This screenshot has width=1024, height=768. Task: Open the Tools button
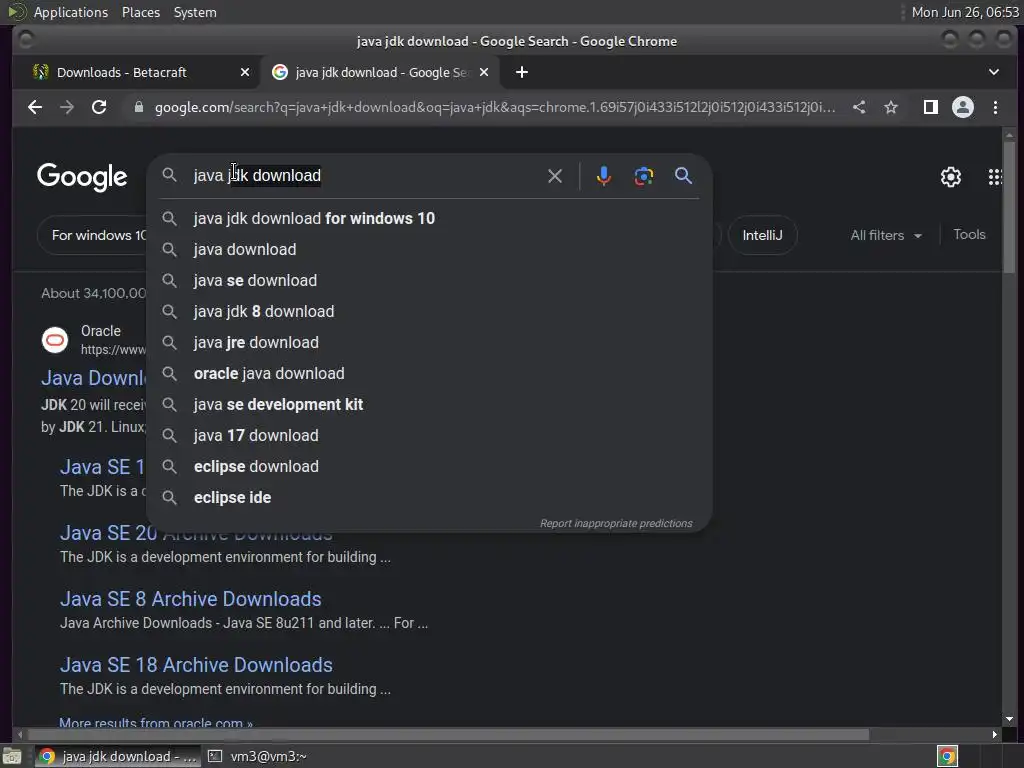click(969, 234)
